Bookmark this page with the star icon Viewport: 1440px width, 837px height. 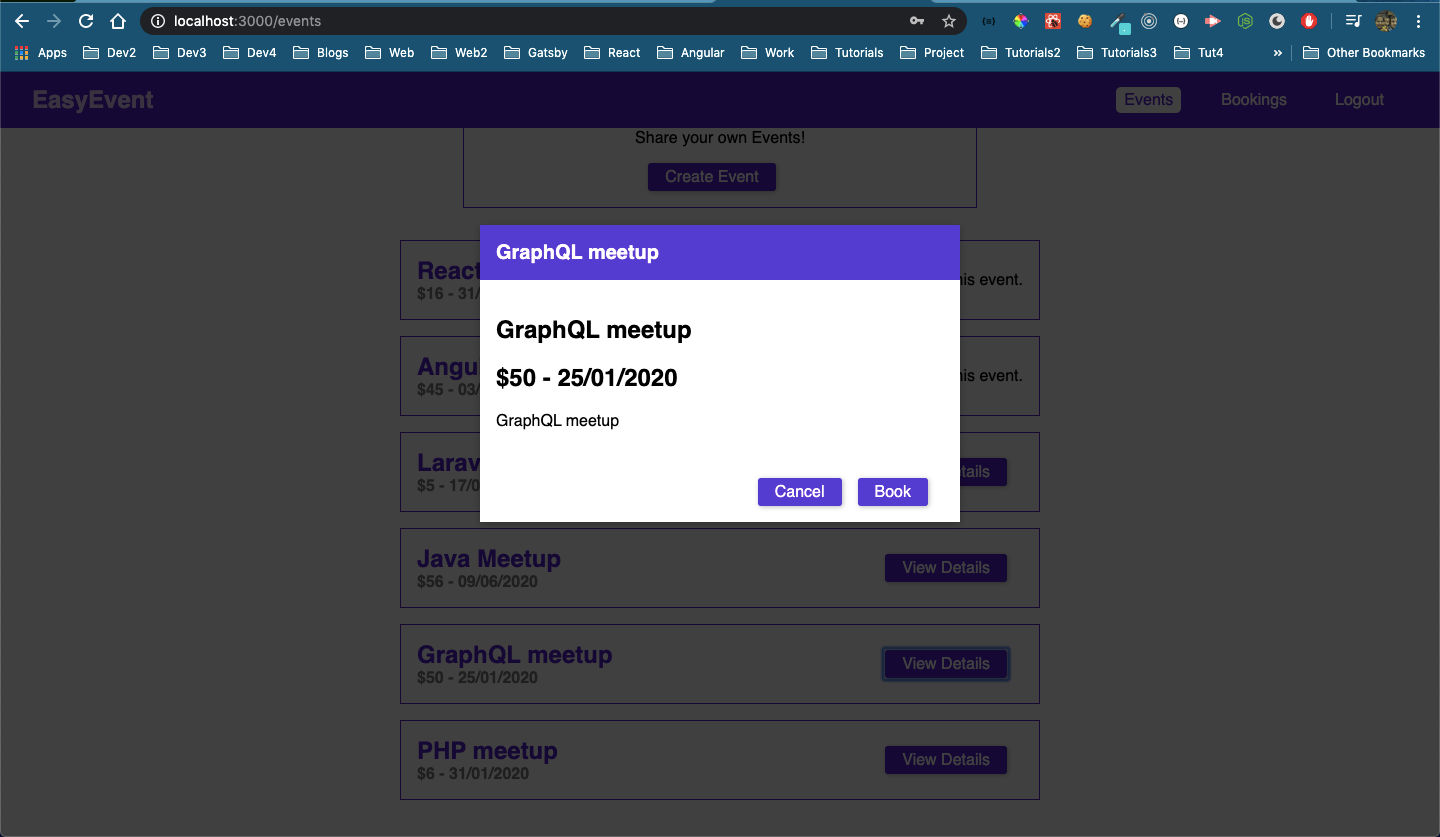949,21
